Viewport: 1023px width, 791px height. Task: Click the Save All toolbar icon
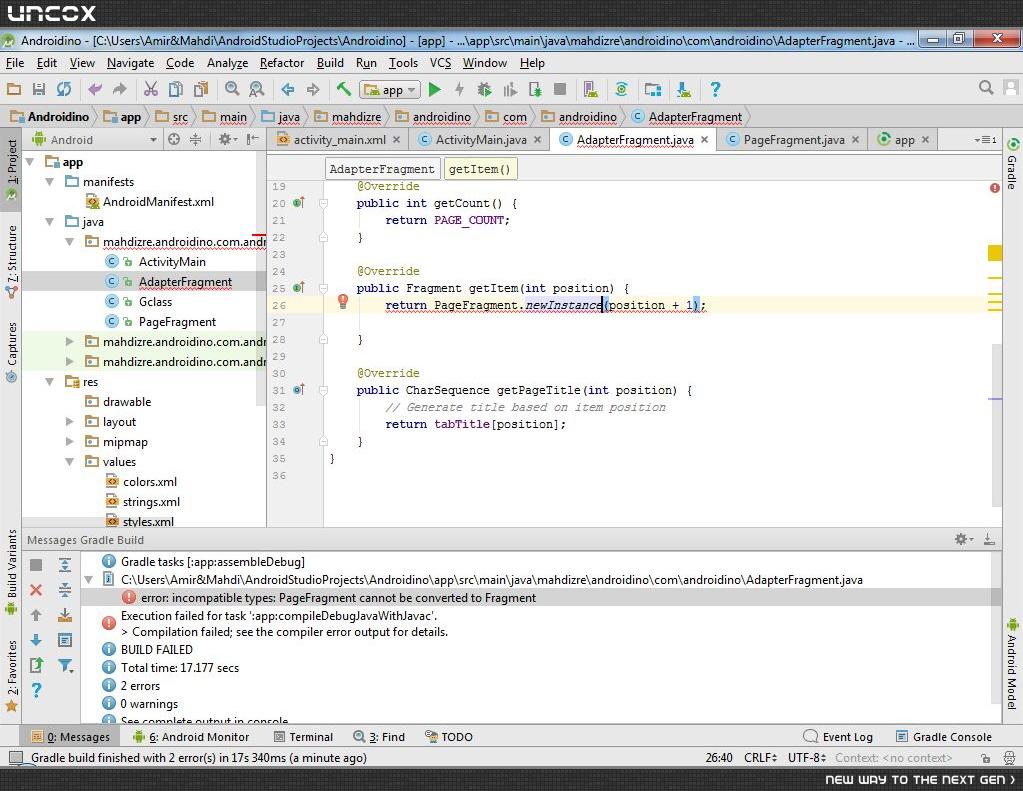point(39,89)
